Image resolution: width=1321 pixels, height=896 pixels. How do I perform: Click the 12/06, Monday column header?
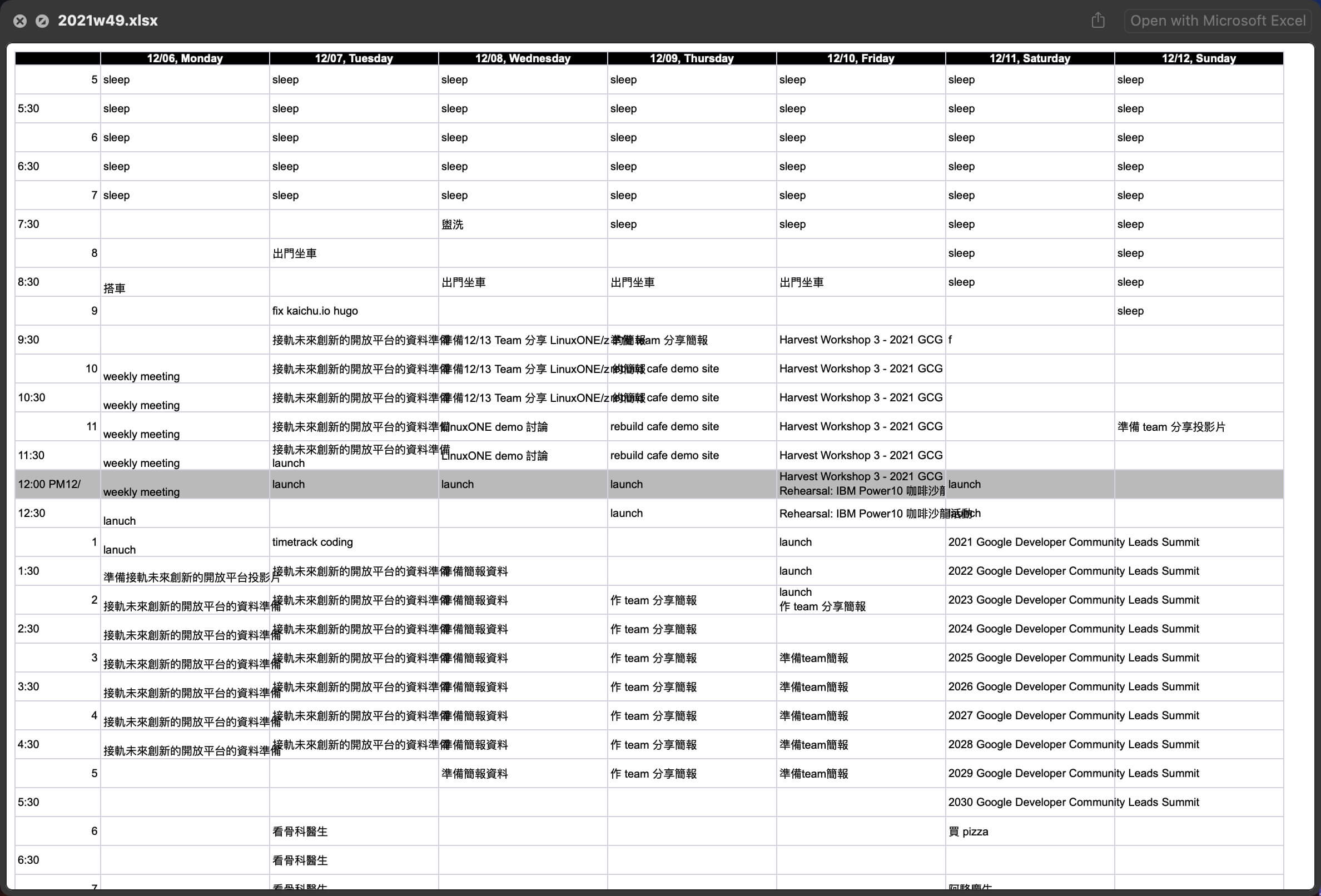coord(185,58)
